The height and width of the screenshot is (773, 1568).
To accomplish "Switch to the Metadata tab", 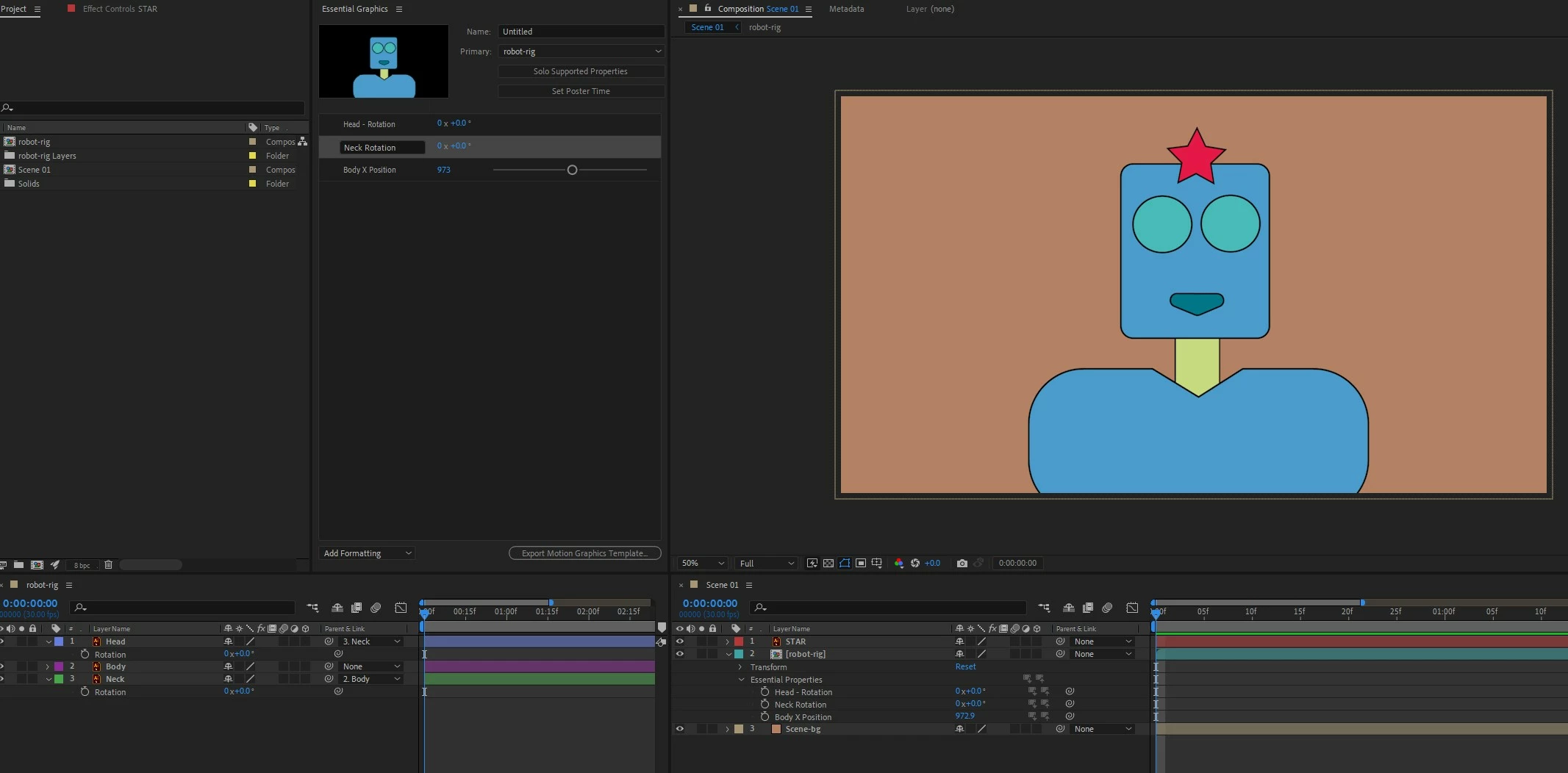I will tap(846, 9).
